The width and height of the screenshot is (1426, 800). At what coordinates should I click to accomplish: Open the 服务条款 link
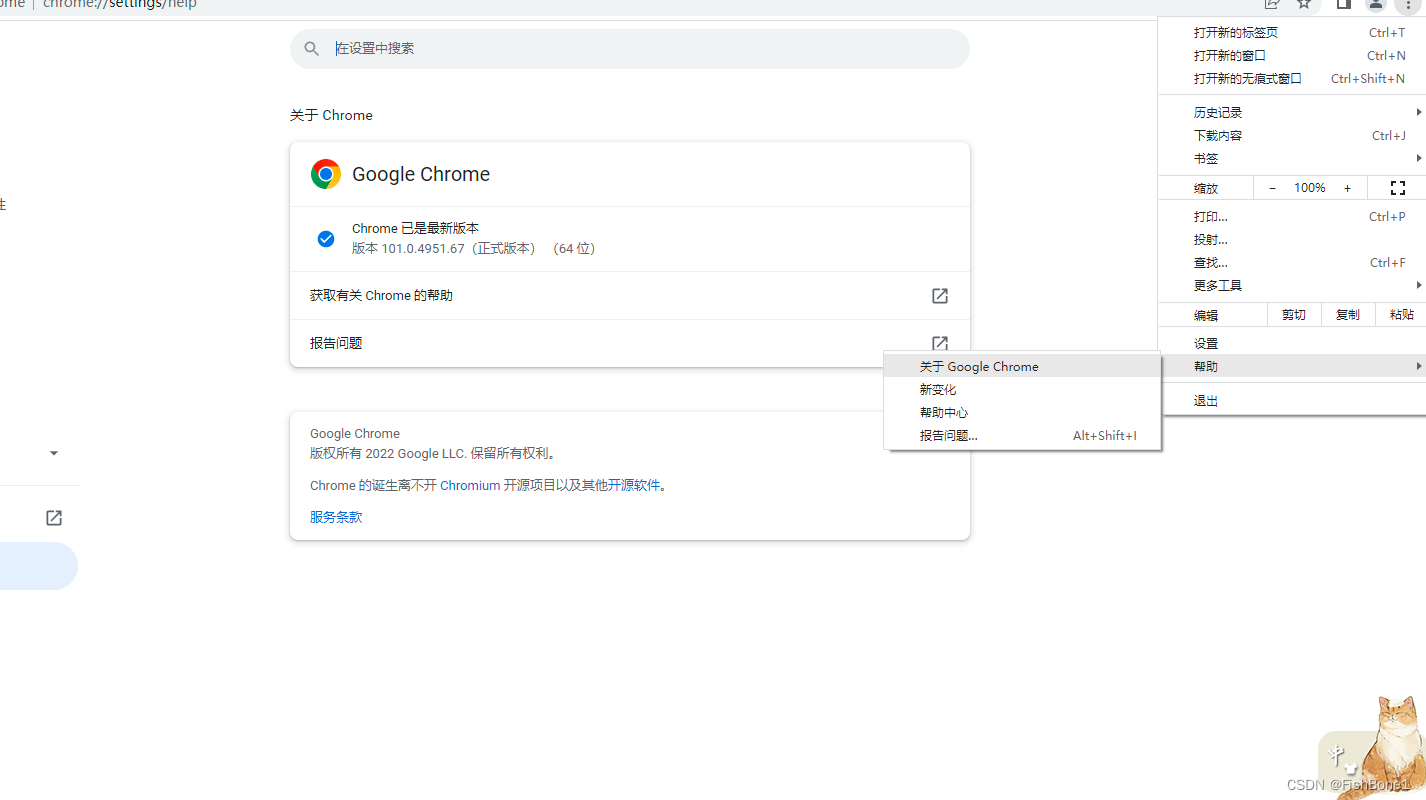336,517
